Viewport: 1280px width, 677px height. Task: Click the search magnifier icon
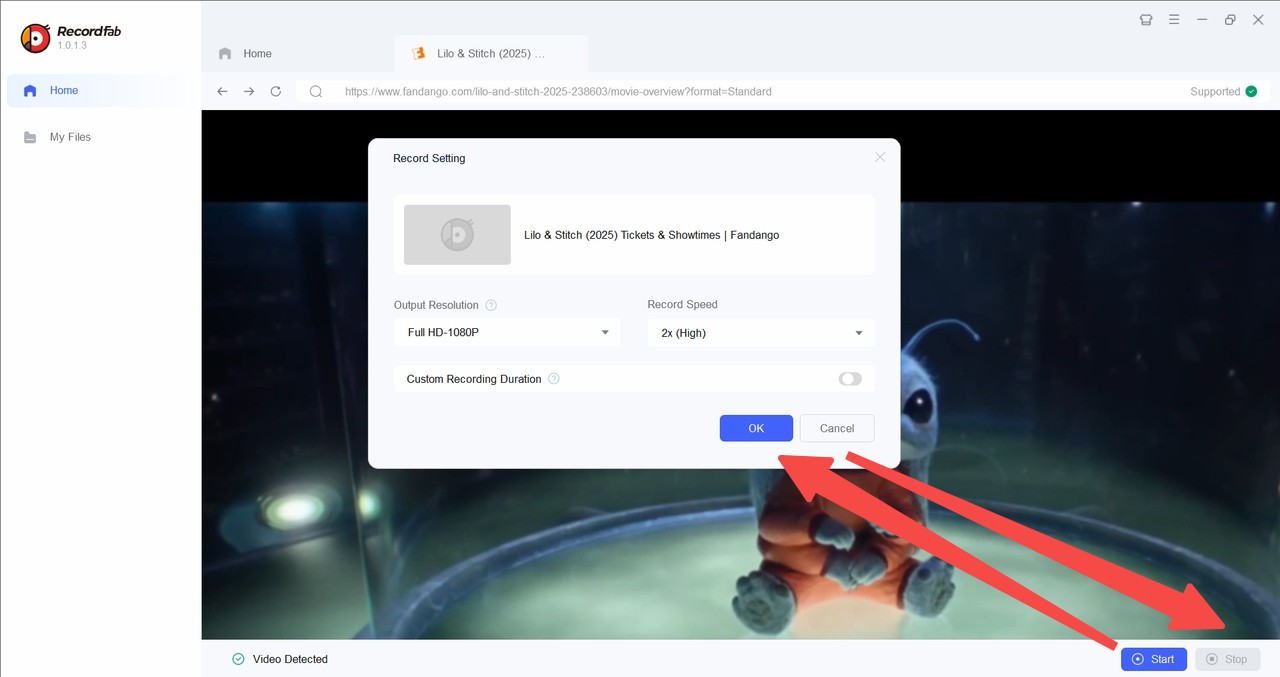tap(316, 91)
